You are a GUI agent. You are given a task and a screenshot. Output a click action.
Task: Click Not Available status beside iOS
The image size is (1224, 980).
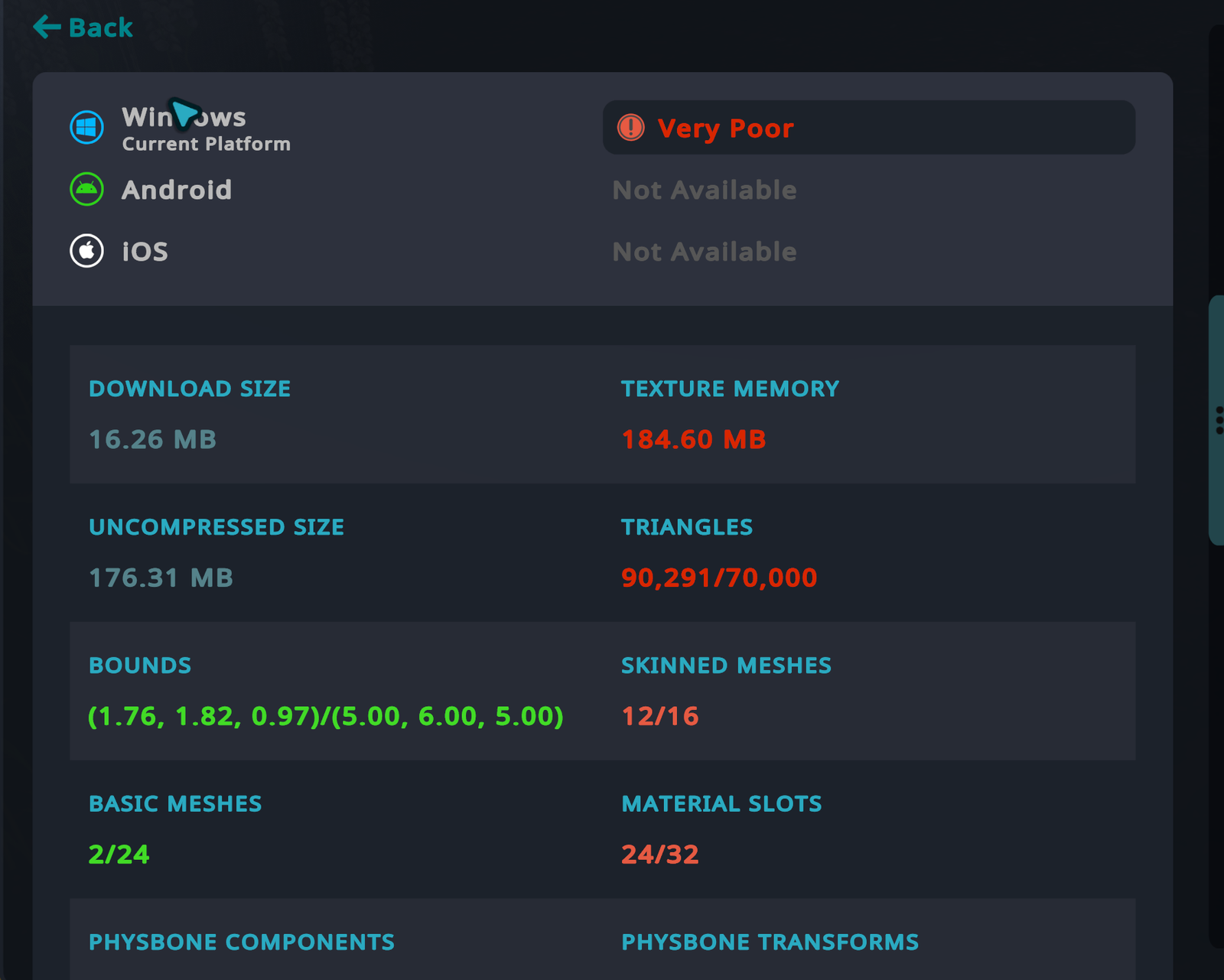(x=704, y=252)
